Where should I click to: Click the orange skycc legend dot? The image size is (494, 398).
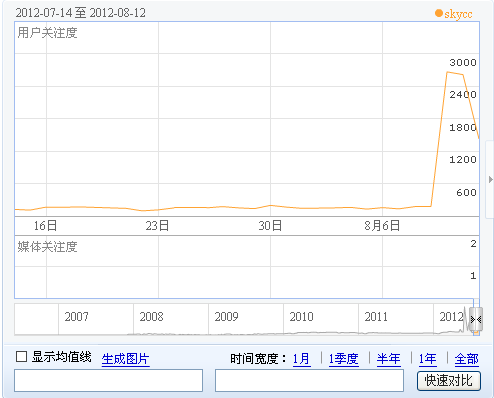439,13
